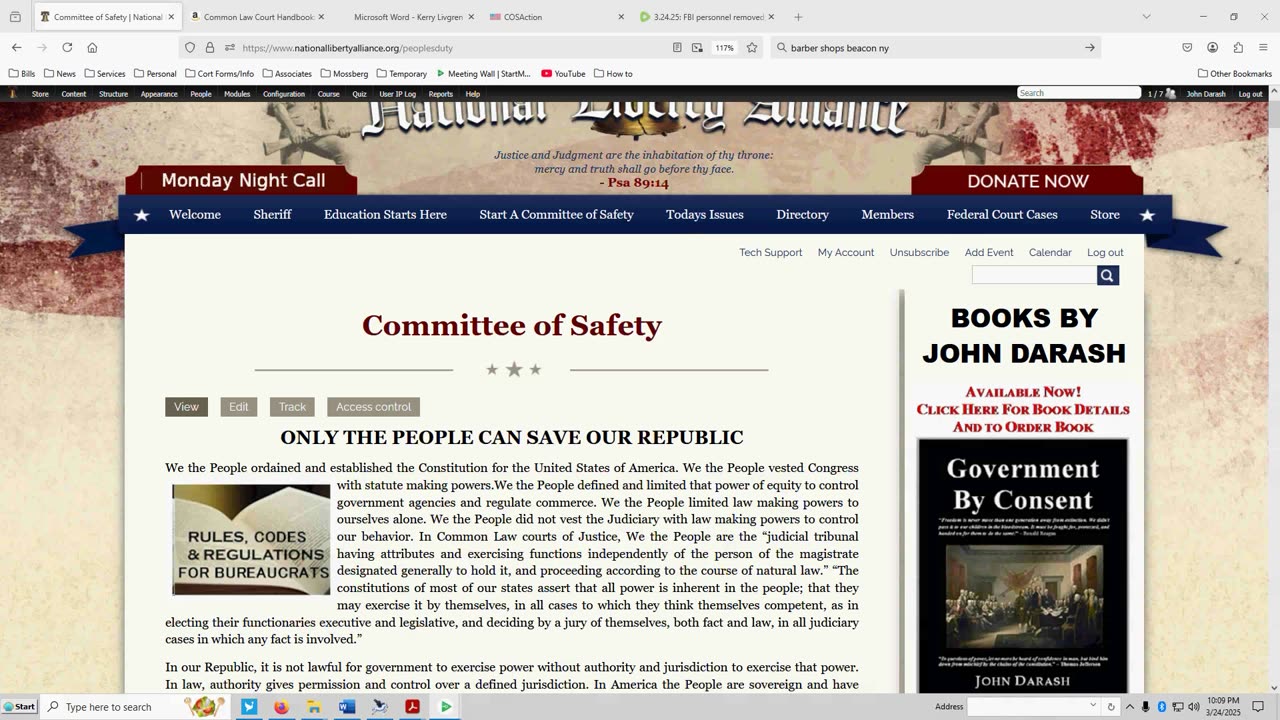1280x720 pixels.
Task: Open the list all tabs dropdown arrow
Action: coord(1146,17)
